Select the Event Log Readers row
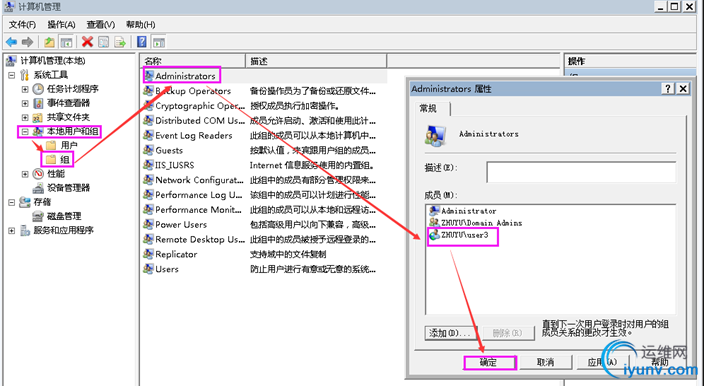The image size is (704, 386). (x=264, y=136)
